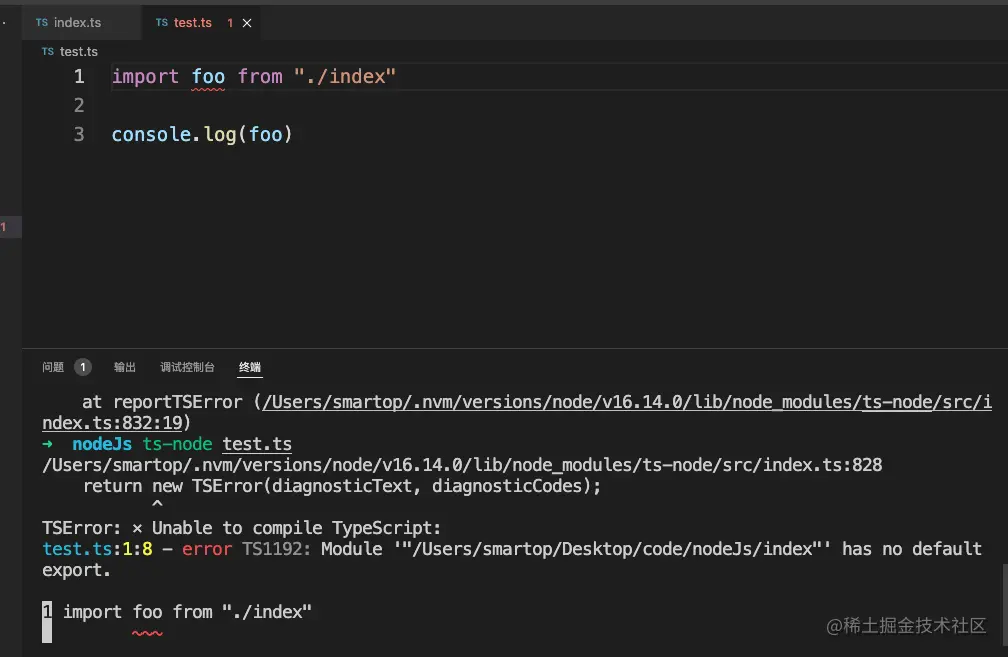Open the 问题 (Problems) panel tab
1008x657 pixels.
point(53,367)
